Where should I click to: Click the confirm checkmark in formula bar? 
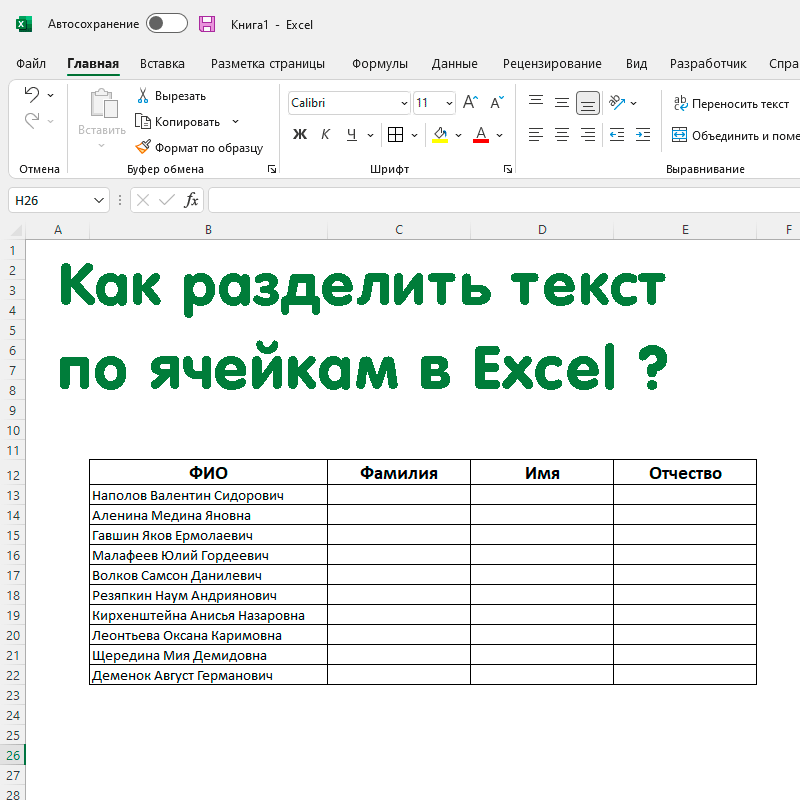pyautogui.click(x=167, y=201)
